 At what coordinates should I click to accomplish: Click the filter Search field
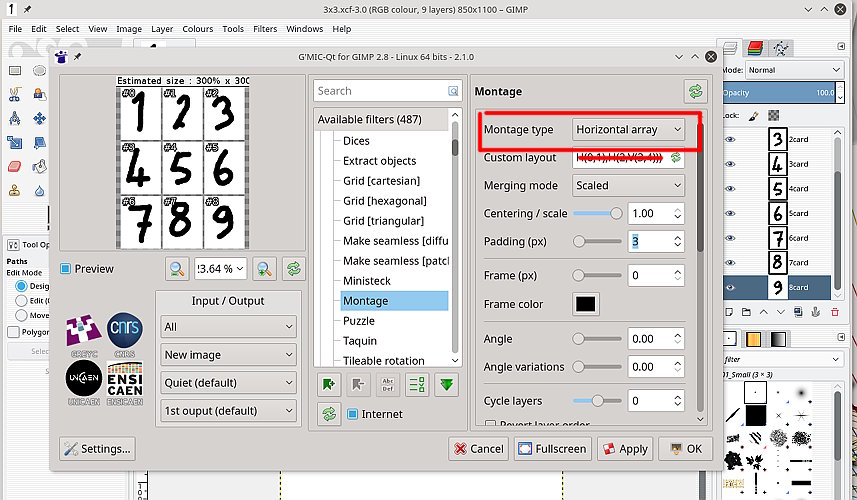(387, 91)
